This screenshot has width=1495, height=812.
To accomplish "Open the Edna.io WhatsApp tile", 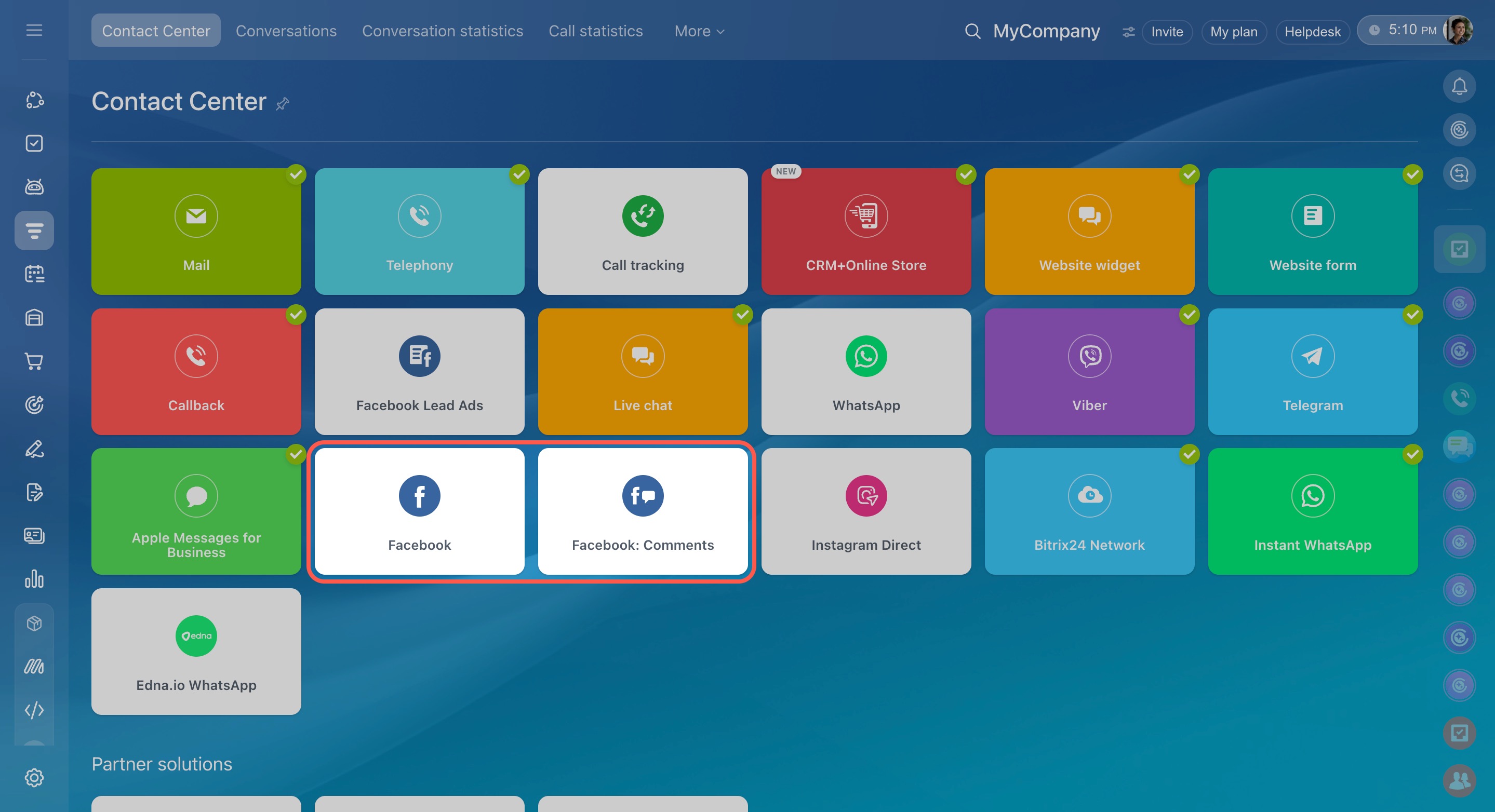I will tap(196, 651).
